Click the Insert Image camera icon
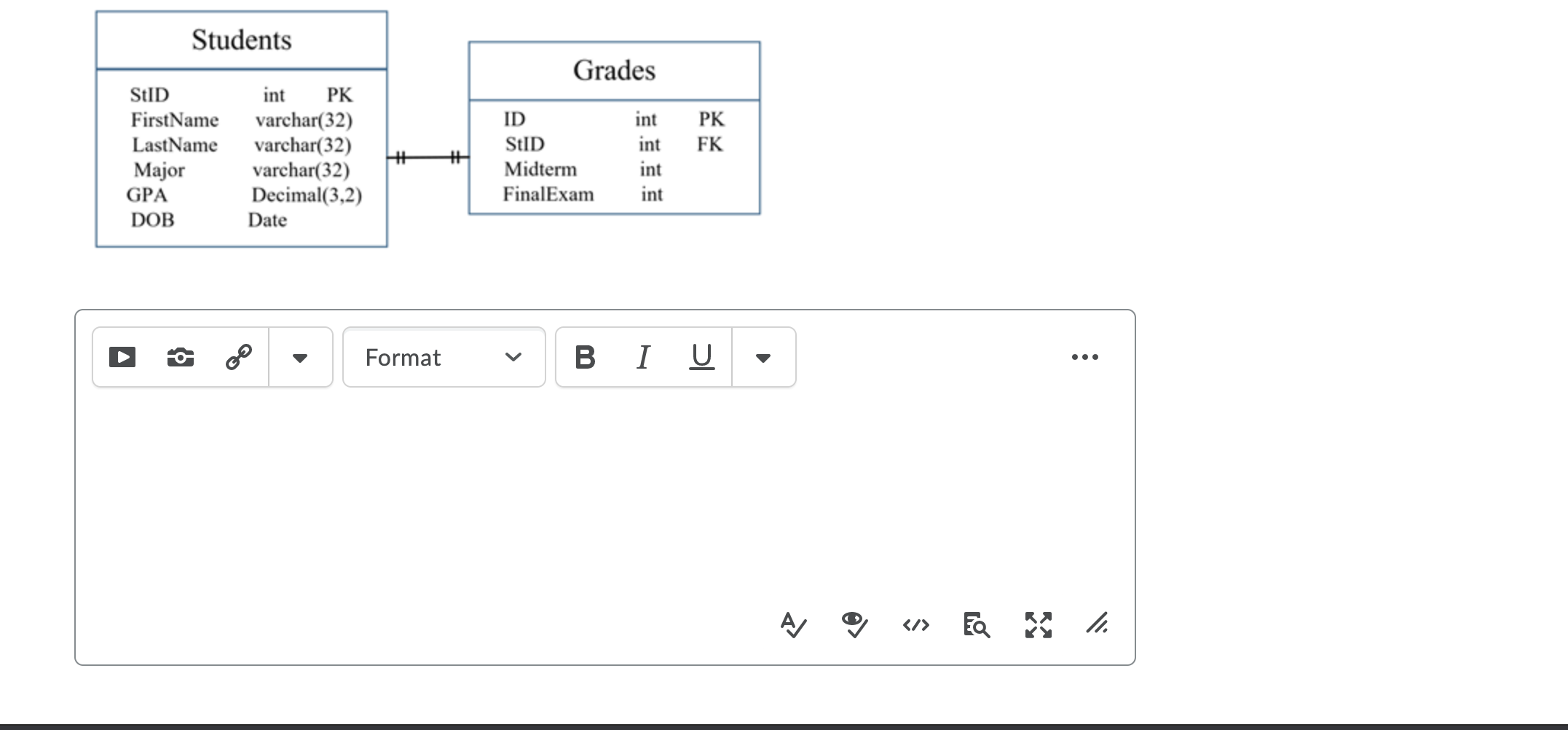The height and width of the screenshot is (730, 1568). pyautogui.click(x=181, y=357)
